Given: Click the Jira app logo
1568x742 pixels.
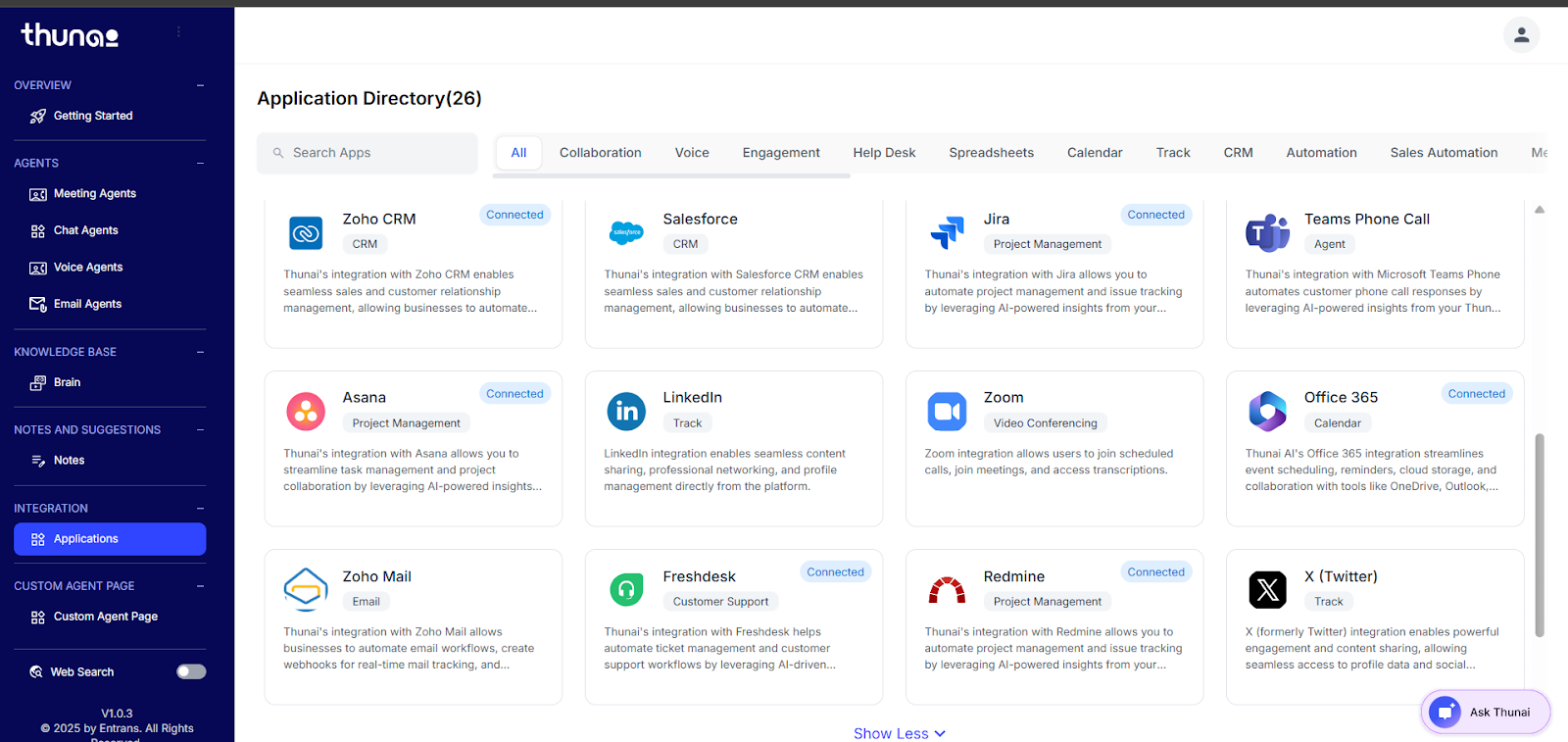Looking at the screenshot, I should click(947, 232).
